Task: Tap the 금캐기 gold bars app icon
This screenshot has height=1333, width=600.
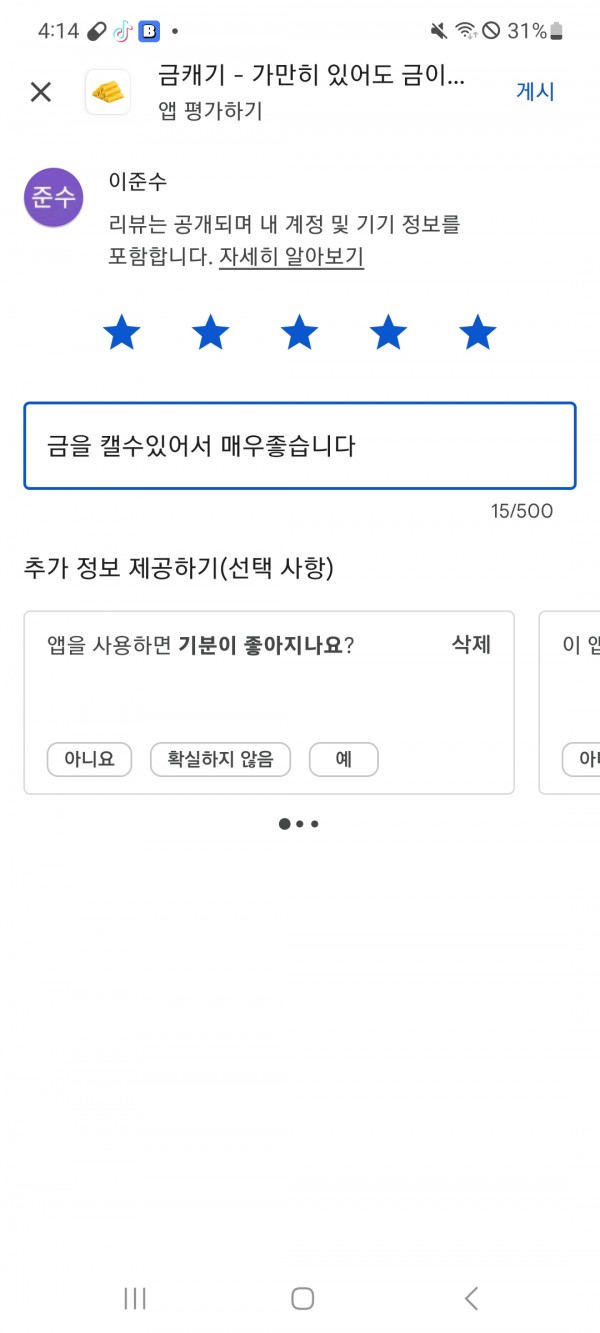Action: (108, 92)
